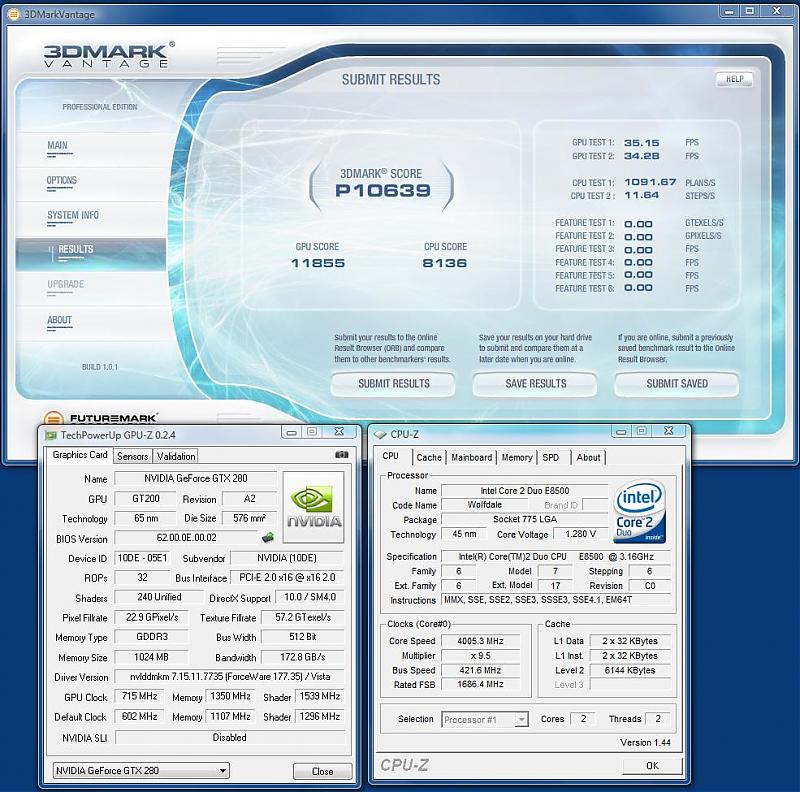Viewport: 800px width, 792px height.
Task: Click the Multiplier x 9.5 value
Action: (x=480, y=656)
